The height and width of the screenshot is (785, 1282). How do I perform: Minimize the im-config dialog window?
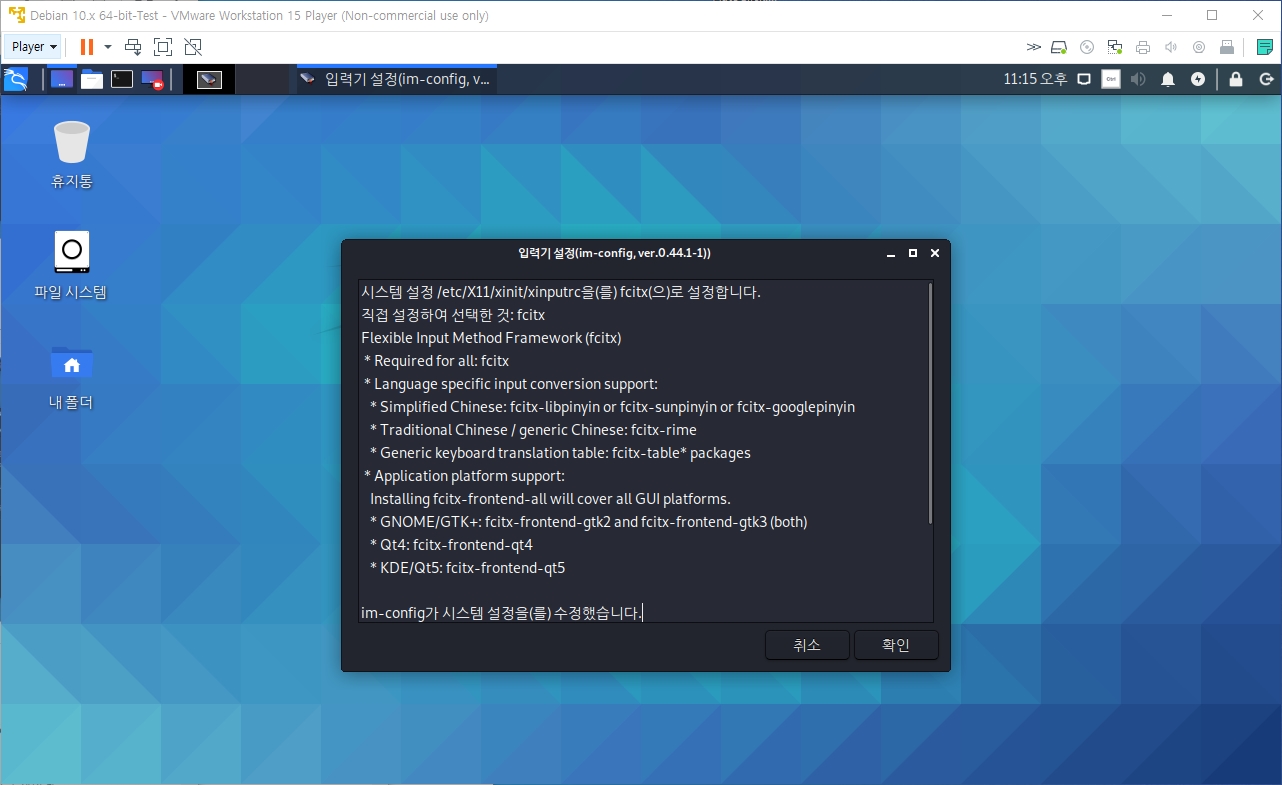[891, 254]
